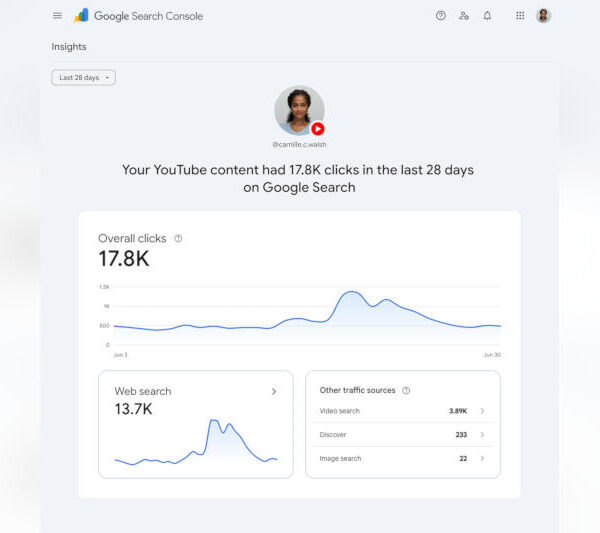This screenshot has width=600, height=533.
Task: Open the Google apps grid
Action: 520,16
